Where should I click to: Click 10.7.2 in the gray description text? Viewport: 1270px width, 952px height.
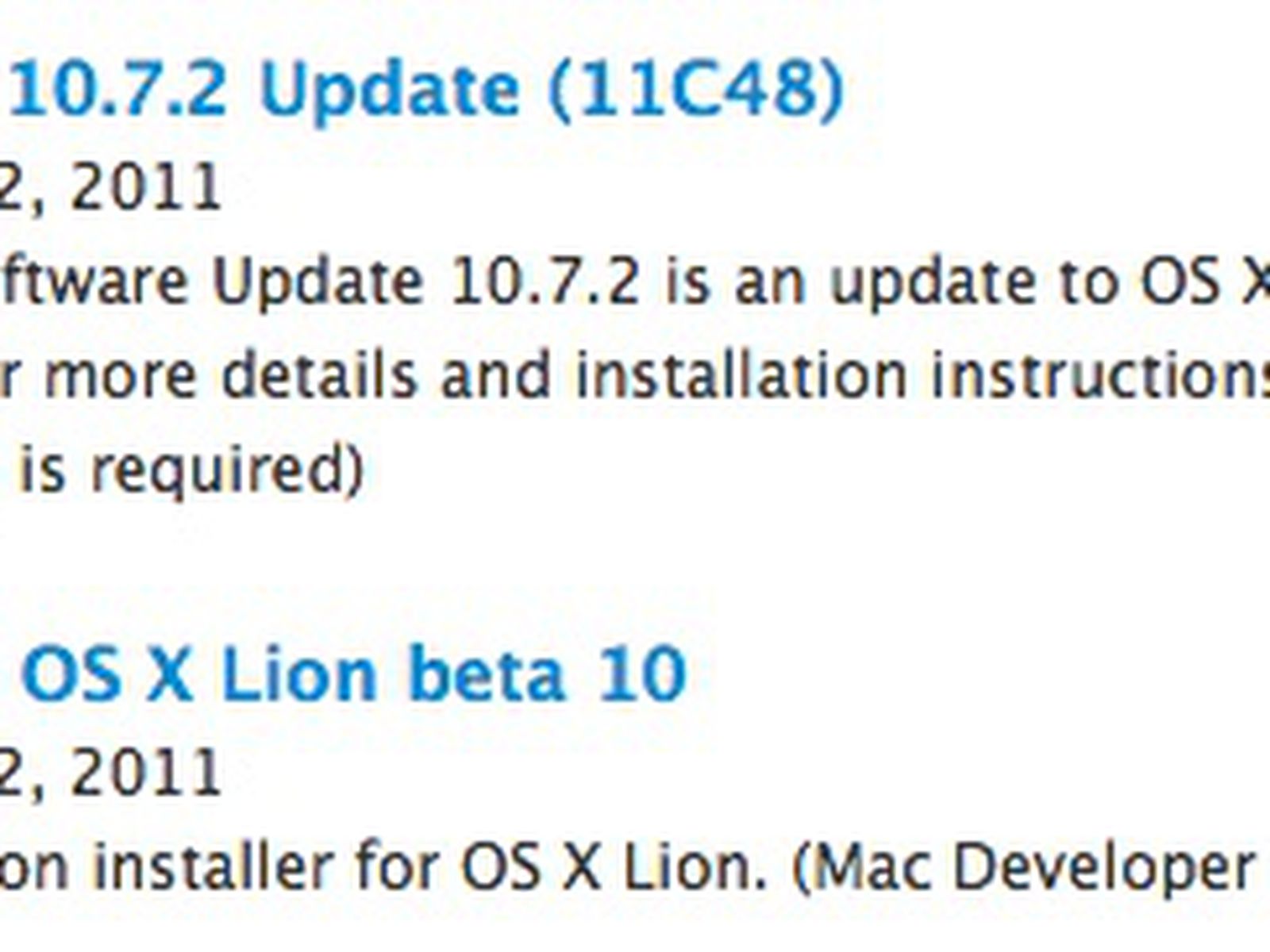545,282
